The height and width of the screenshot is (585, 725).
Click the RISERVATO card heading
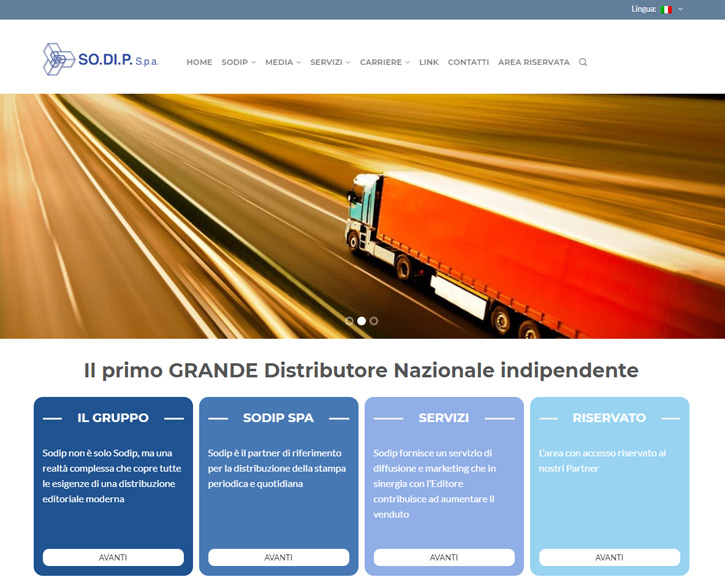(x=609, y=418)
